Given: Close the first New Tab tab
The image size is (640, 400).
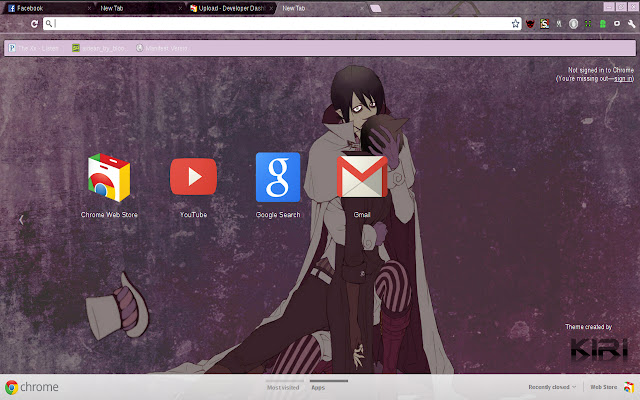Looking at the screenshot, I should point(180,8).
